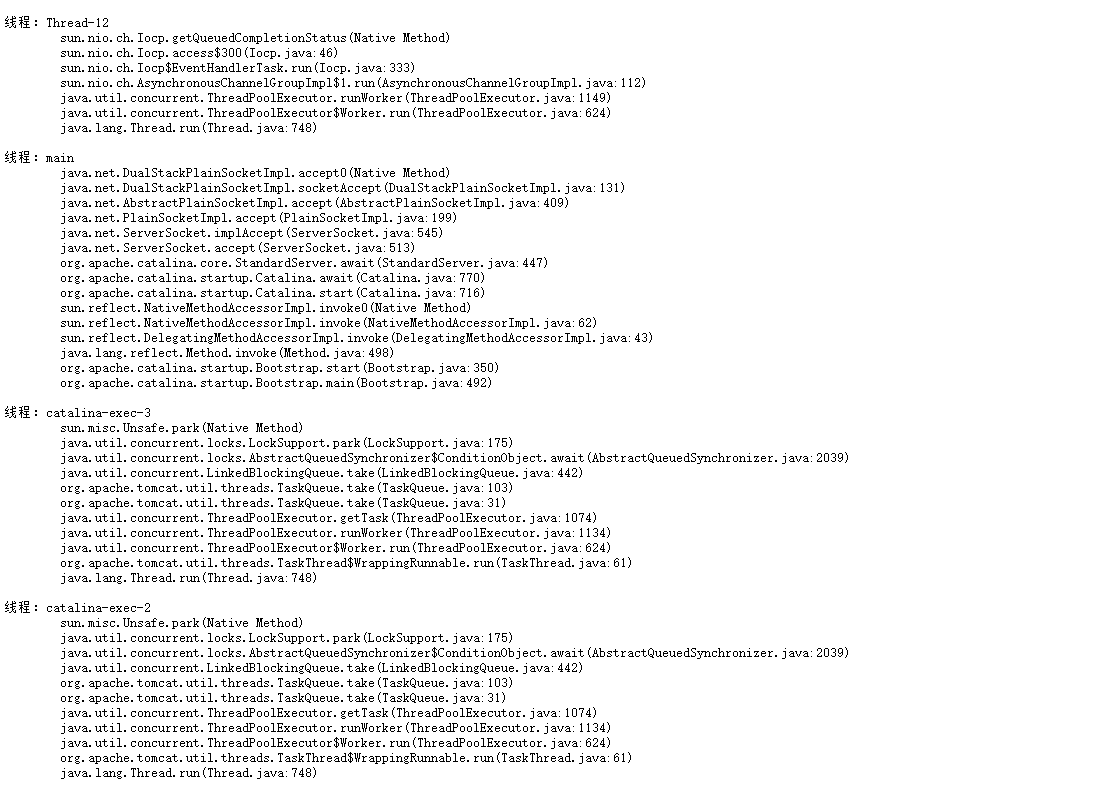This screenshot has height=791, width=1097.
Task: Click the AsynchronousChannelGroupImpl$1.run line
Action: click(x=353, y=83)
